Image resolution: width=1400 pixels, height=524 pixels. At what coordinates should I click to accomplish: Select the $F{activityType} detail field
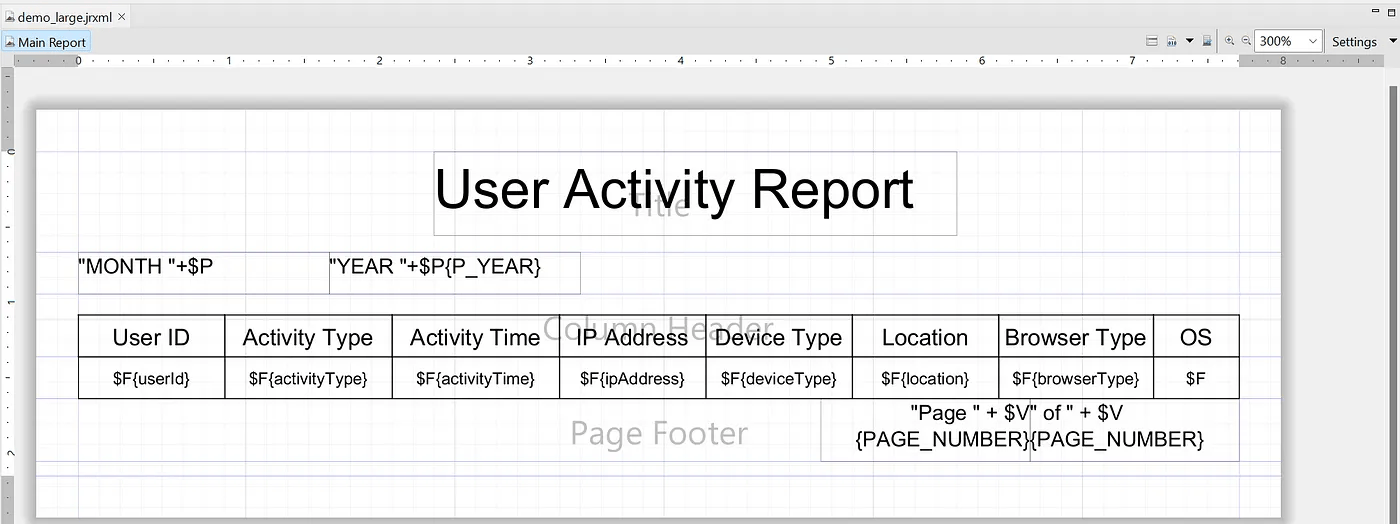point(308,378)
